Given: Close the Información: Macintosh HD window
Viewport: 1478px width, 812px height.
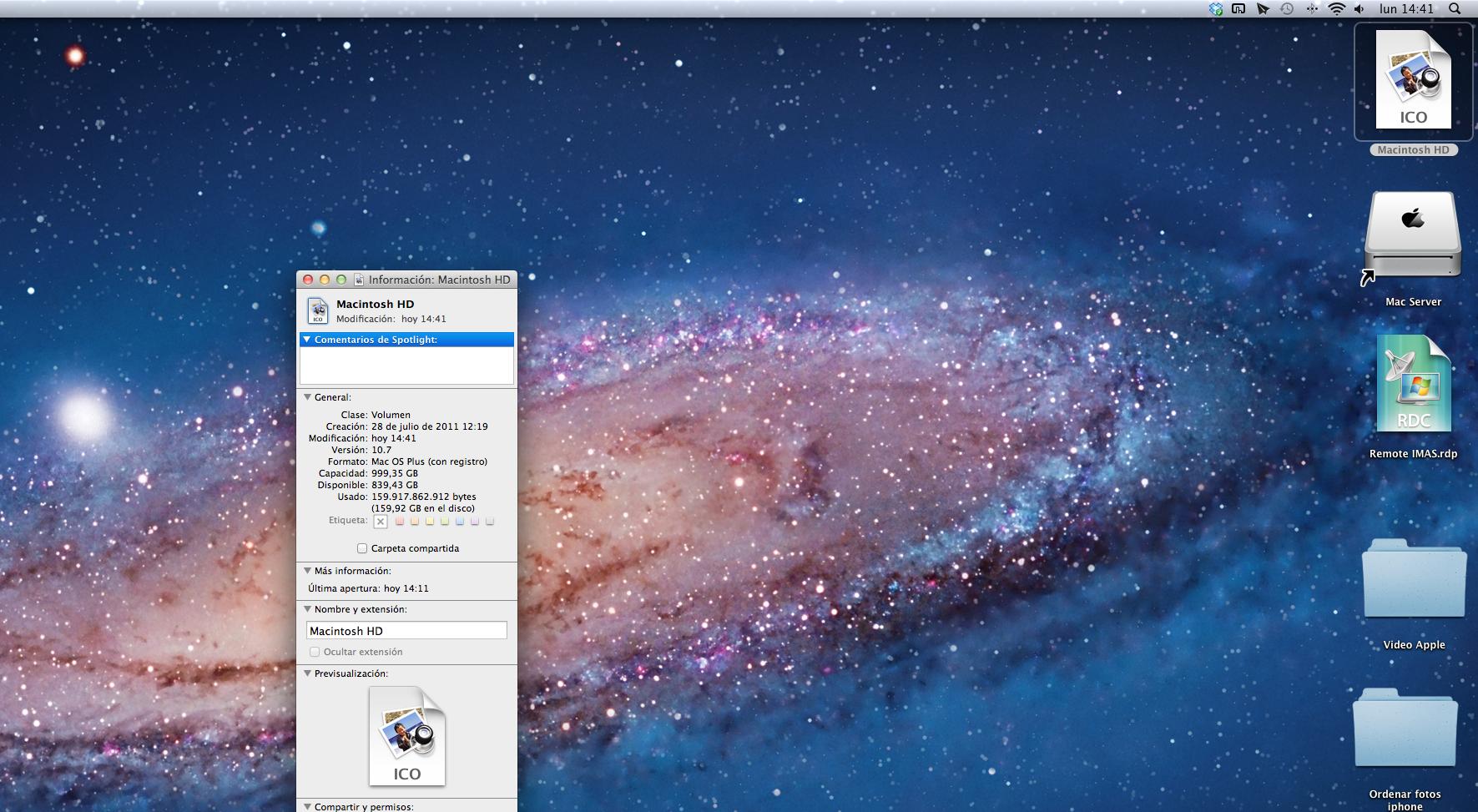Looking at the screenshot, I should 308,280.
